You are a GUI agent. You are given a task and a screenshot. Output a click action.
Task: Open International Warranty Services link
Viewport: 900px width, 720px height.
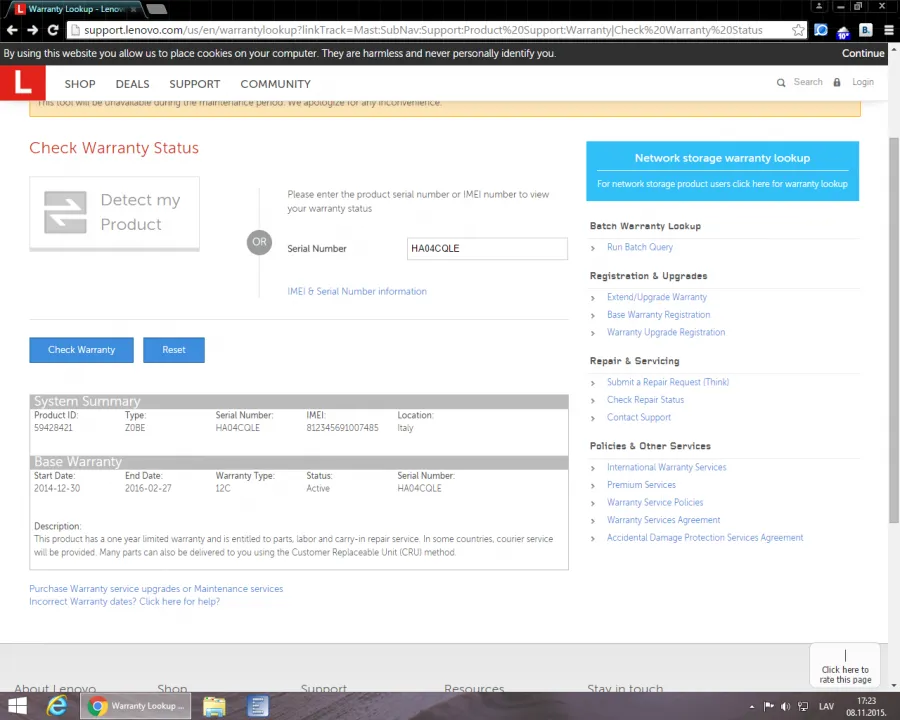coord(666,467)
